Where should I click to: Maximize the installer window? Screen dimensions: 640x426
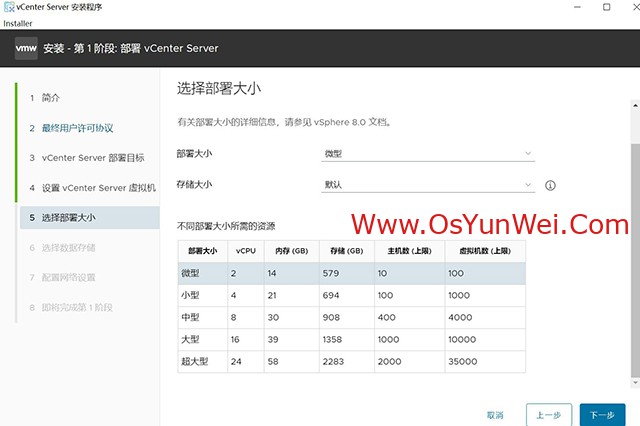pos(607,7)
